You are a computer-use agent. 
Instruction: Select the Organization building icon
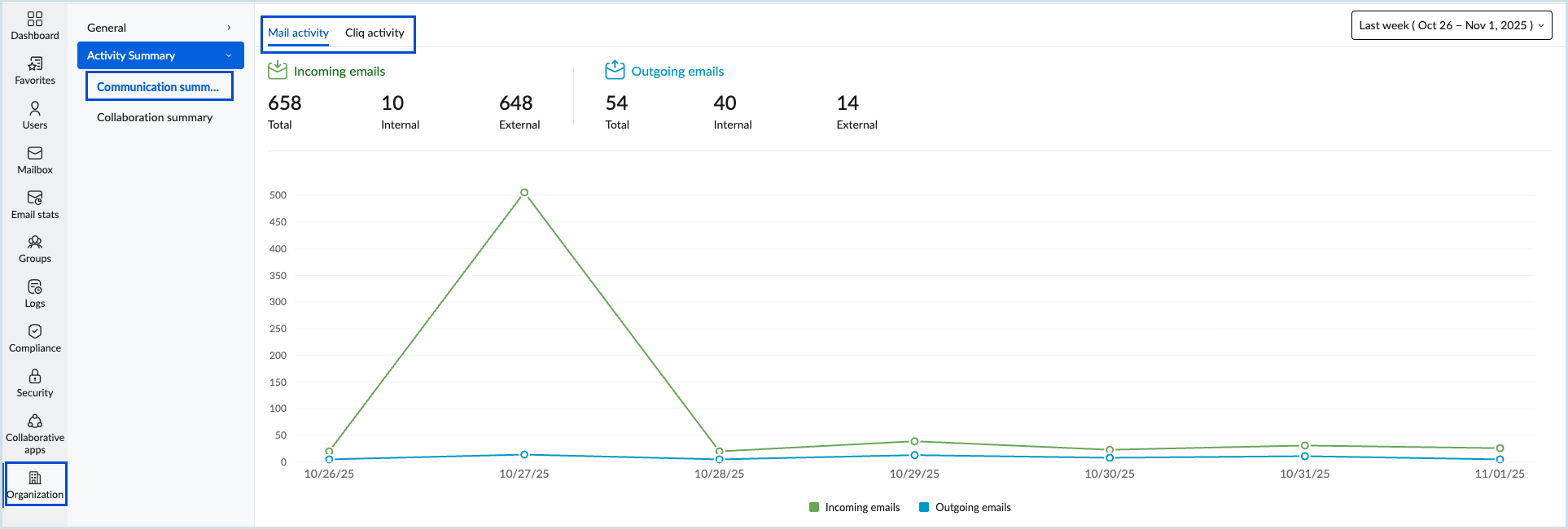(35, 479)
